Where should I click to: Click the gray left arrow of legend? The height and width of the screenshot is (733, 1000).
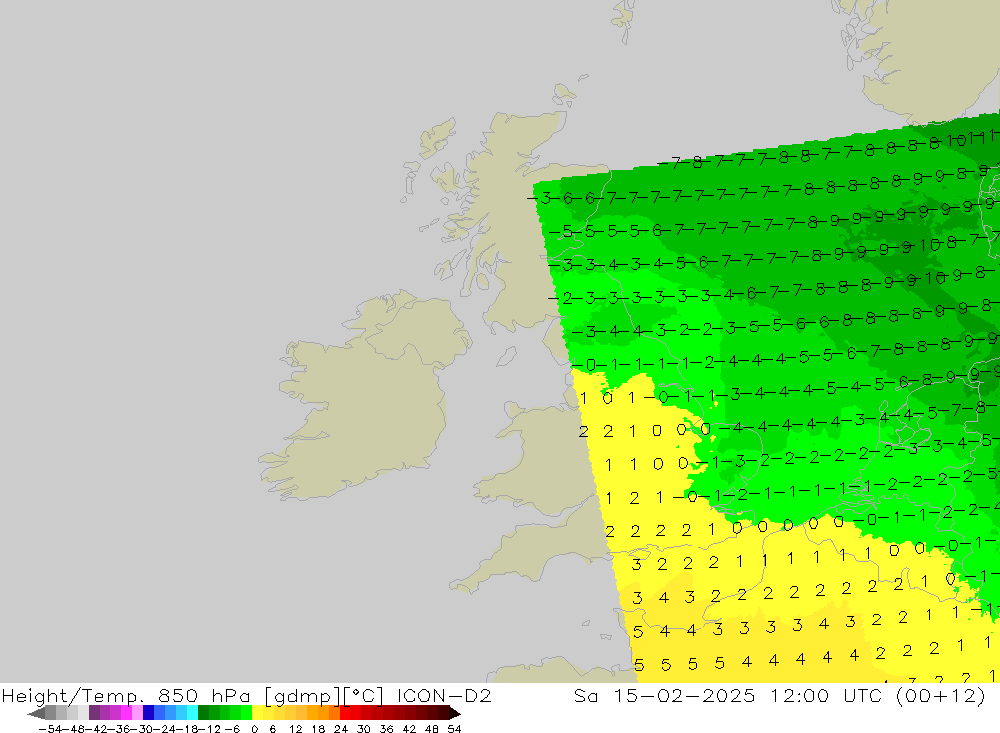36,713
